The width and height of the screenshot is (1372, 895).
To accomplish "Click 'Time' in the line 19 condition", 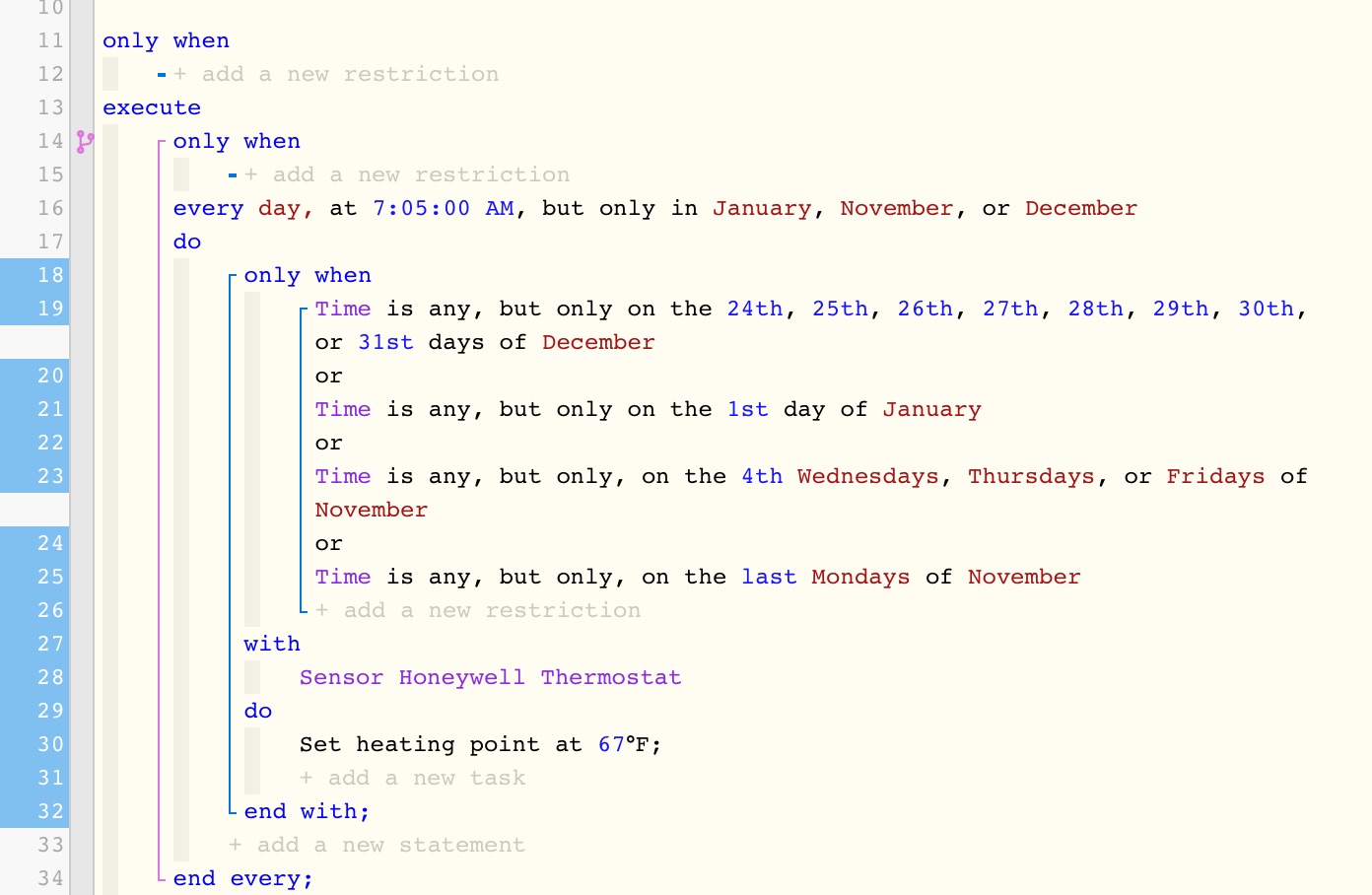I will coord(343,309).
